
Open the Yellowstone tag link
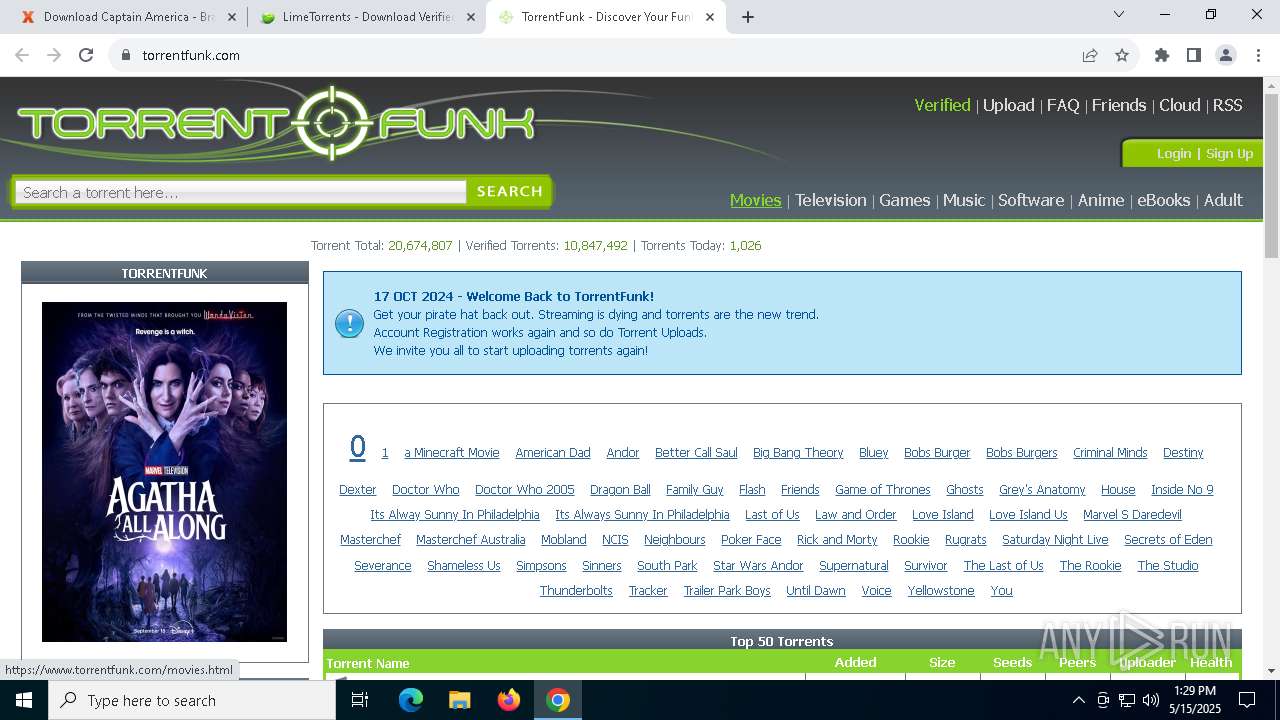(941, 590)
